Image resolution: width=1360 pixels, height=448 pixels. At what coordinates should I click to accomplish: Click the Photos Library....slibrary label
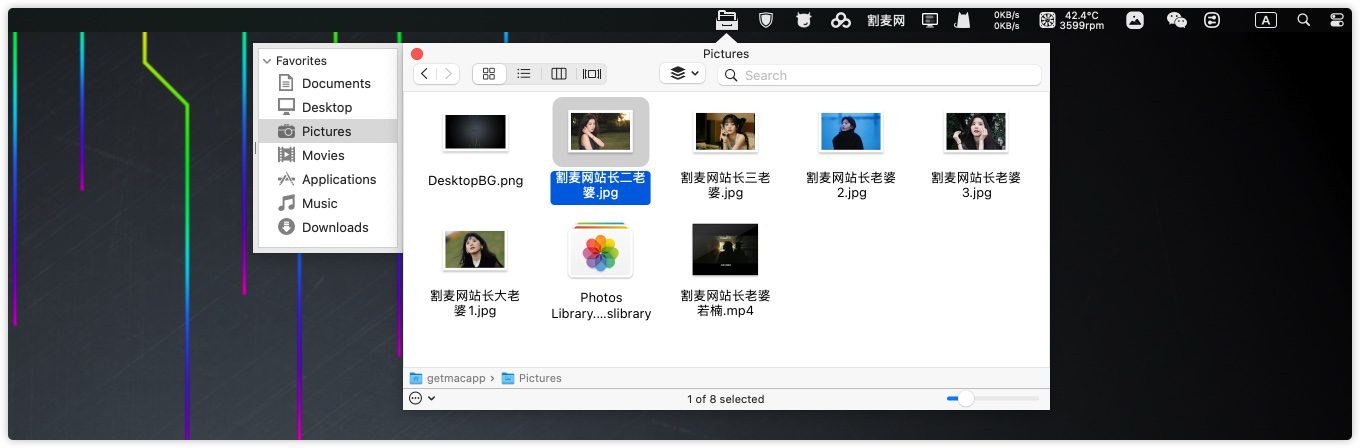click(x=601, y=306)
